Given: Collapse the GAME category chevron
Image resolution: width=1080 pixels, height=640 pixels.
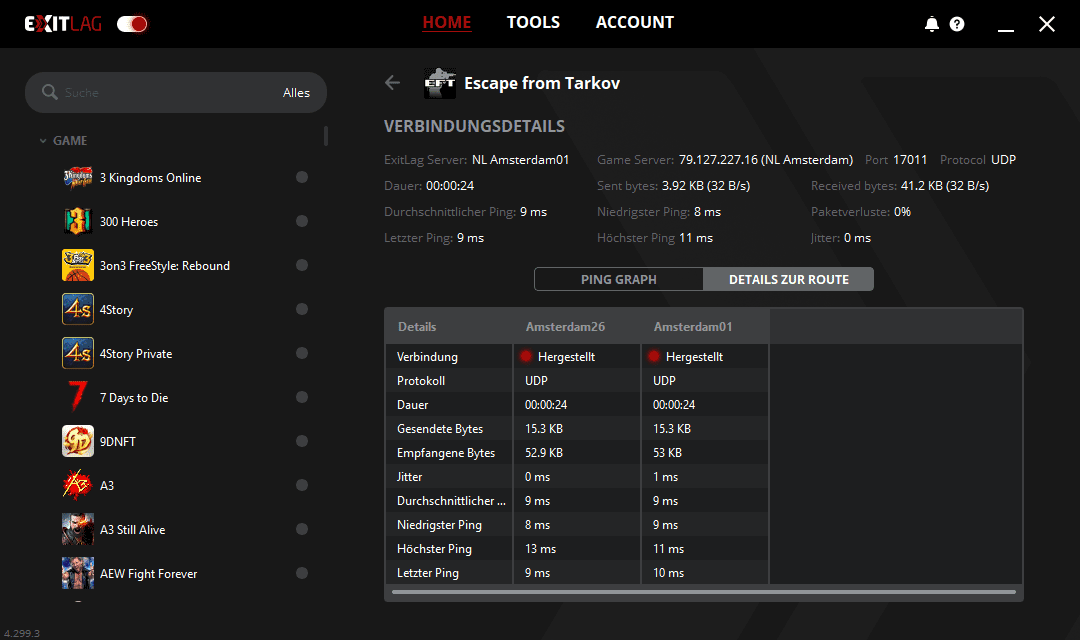Looking at the screenshot, I should click(43, 141).
